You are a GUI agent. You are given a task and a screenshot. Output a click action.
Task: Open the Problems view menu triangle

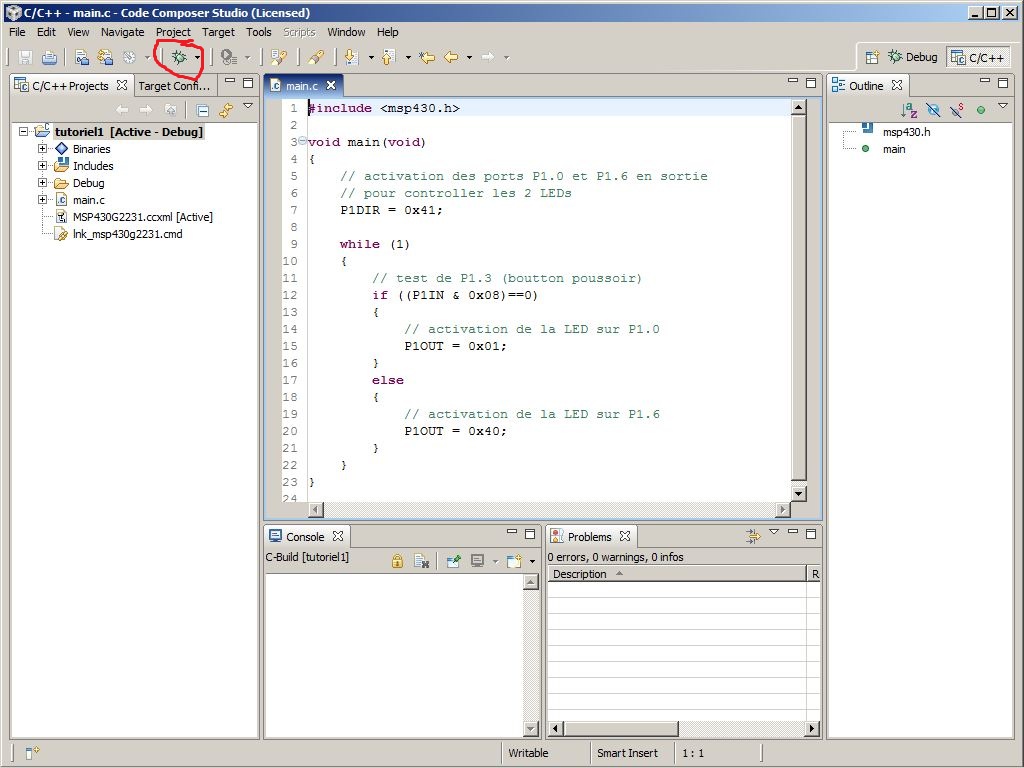774,532
